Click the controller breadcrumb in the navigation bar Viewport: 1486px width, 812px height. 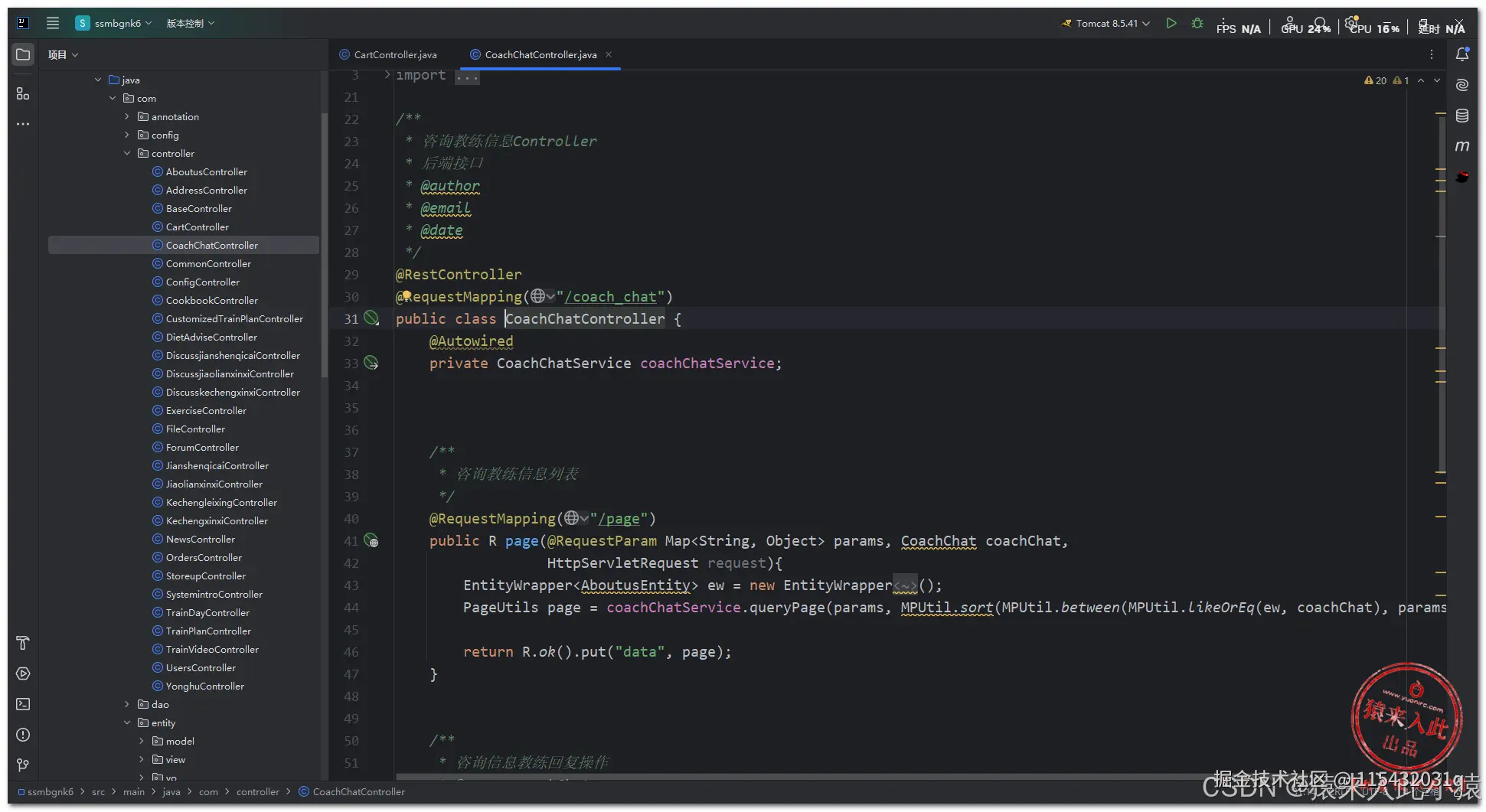pyautogui.click(x=257, y=791)
